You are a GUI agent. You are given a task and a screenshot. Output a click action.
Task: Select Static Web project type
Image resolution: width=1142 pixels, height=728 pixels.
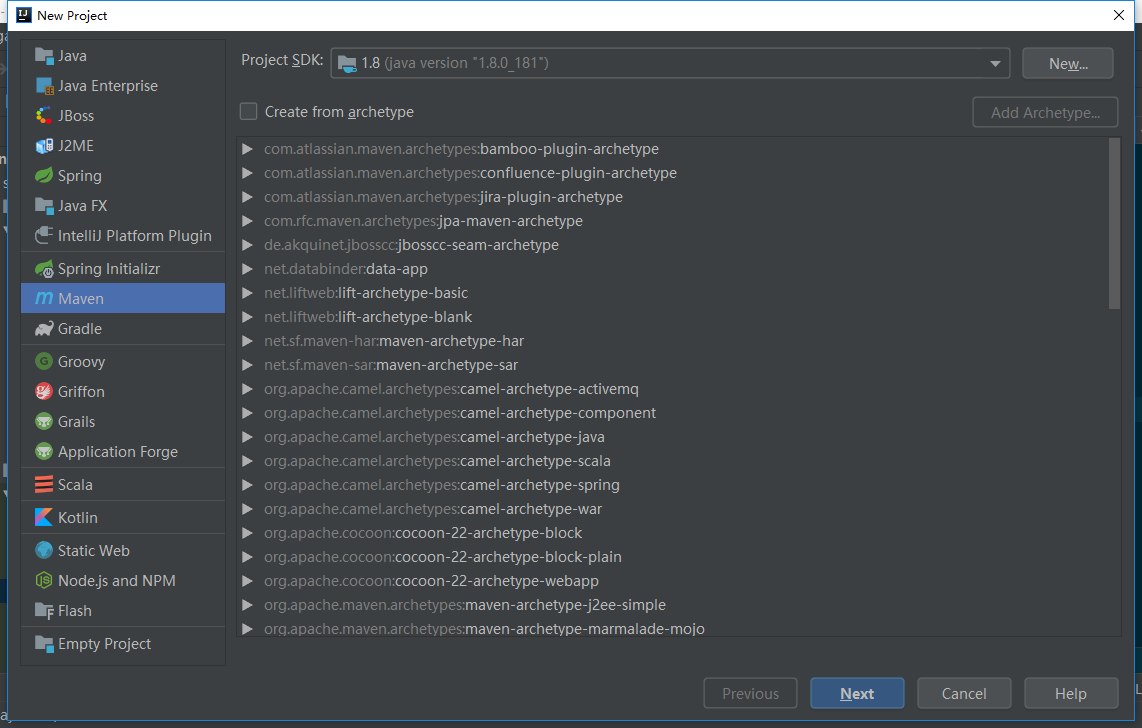coord(123,550)
